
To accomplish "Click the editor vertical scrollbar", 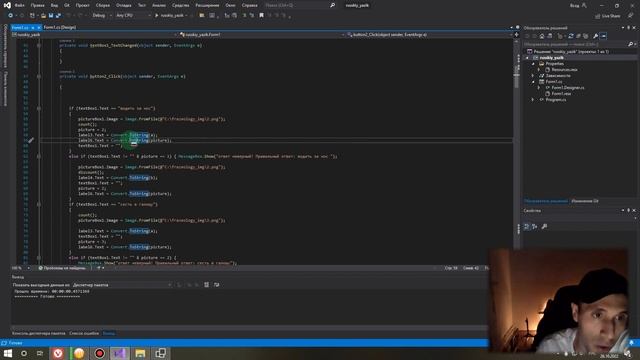I will [x=516, y=151].
